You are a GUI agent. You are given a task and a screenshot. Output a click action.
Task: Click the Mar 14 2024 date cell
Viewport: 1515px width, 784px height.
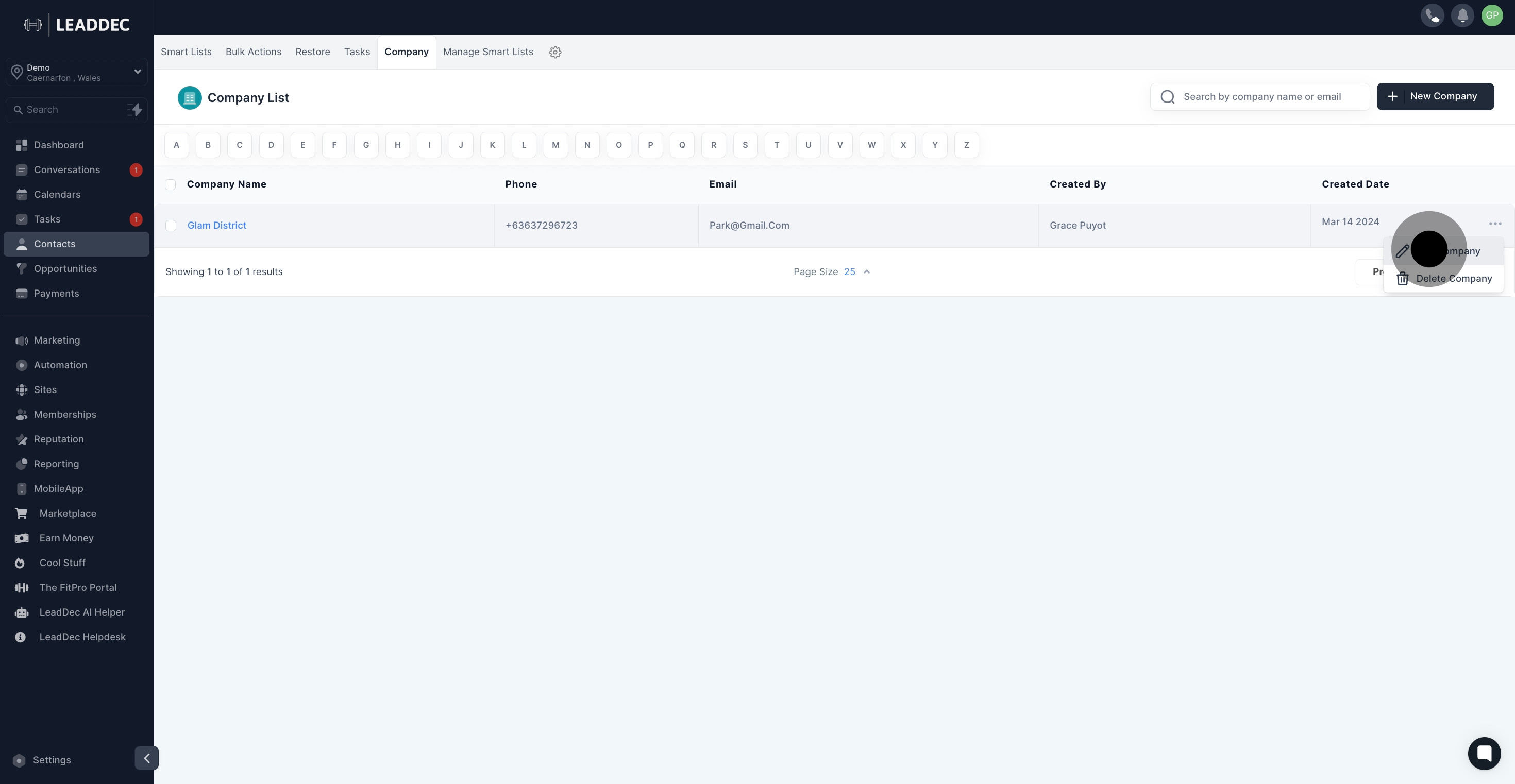click(1350, 222)
